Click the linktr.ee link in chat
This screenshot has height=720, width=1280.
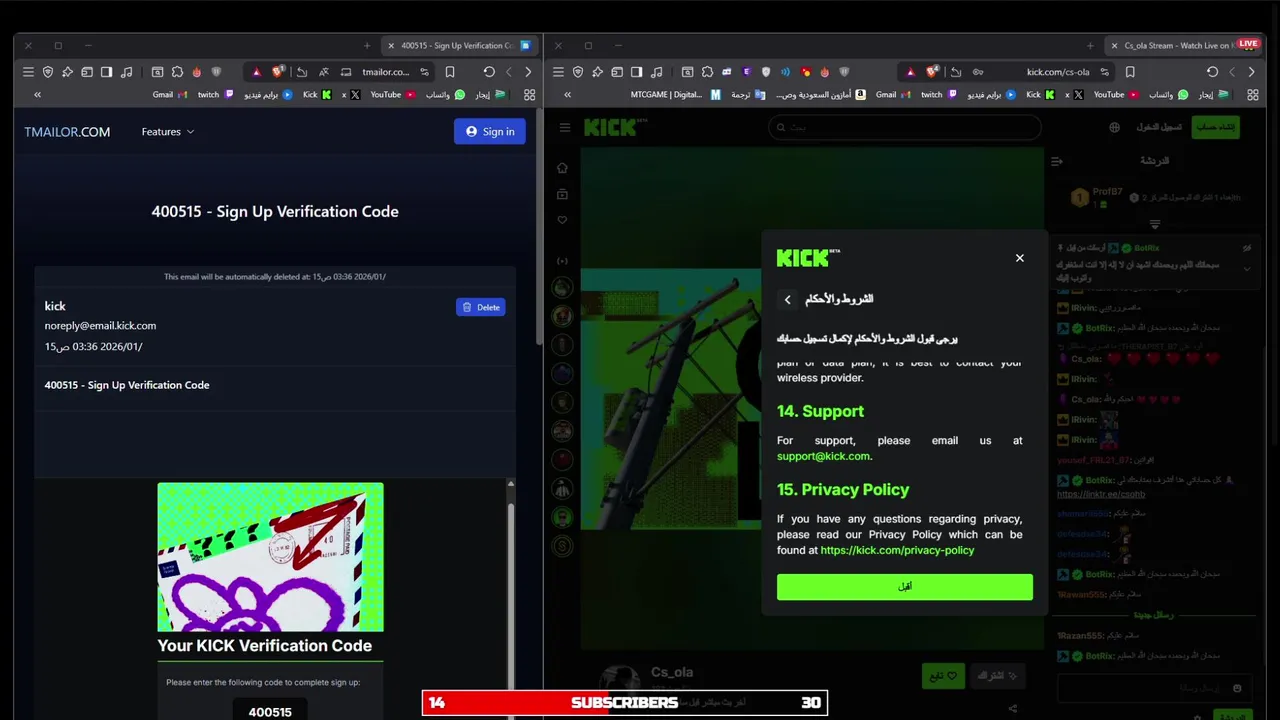(1101, 494)
